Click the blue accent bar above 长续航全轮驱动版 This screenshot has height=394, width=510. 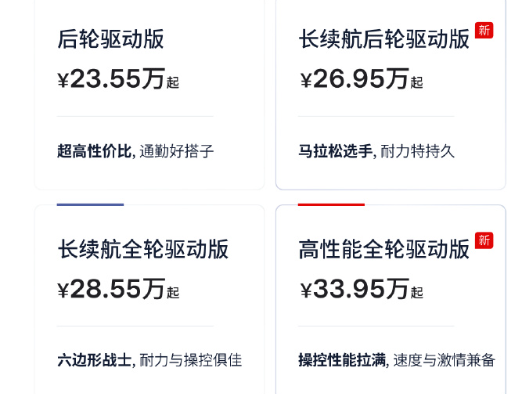pos(90,204)
